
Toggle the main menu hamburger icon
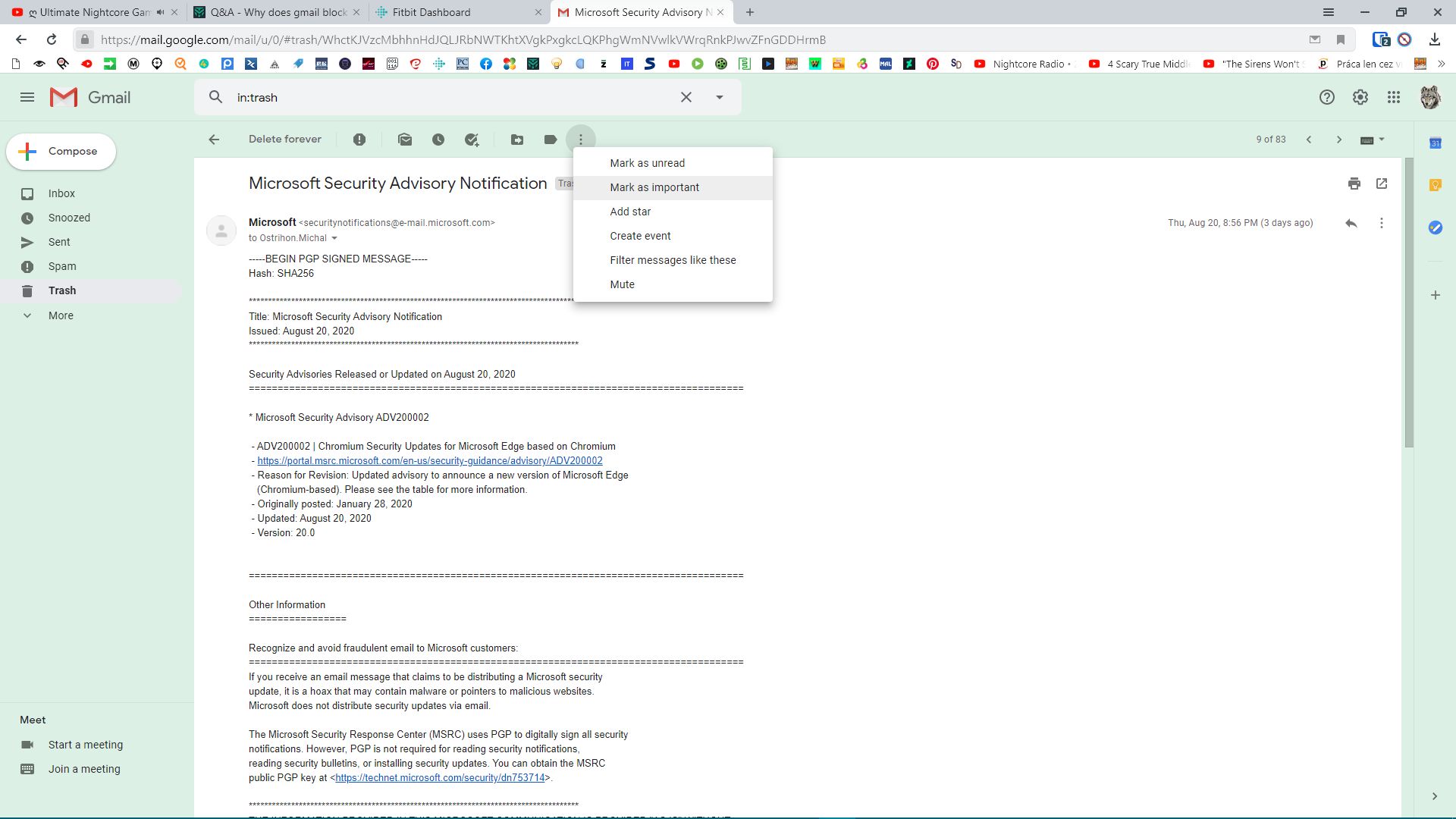(x=27, y=97)
